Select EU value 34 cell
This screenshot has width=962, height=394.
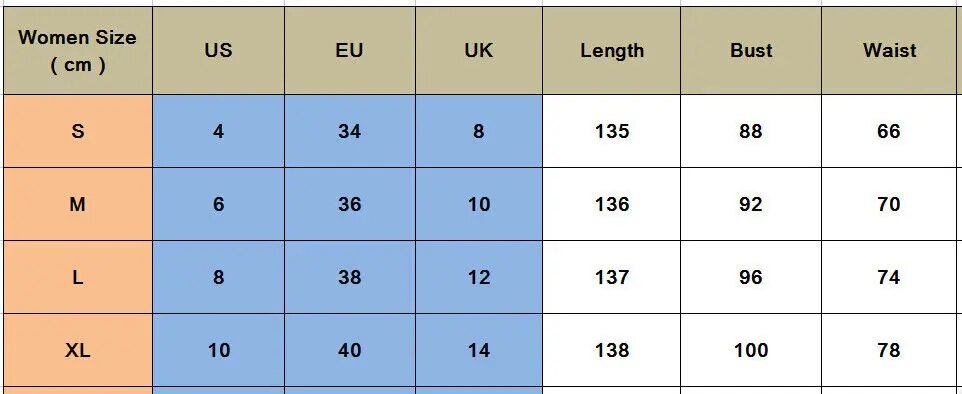(x=350, y=131)
